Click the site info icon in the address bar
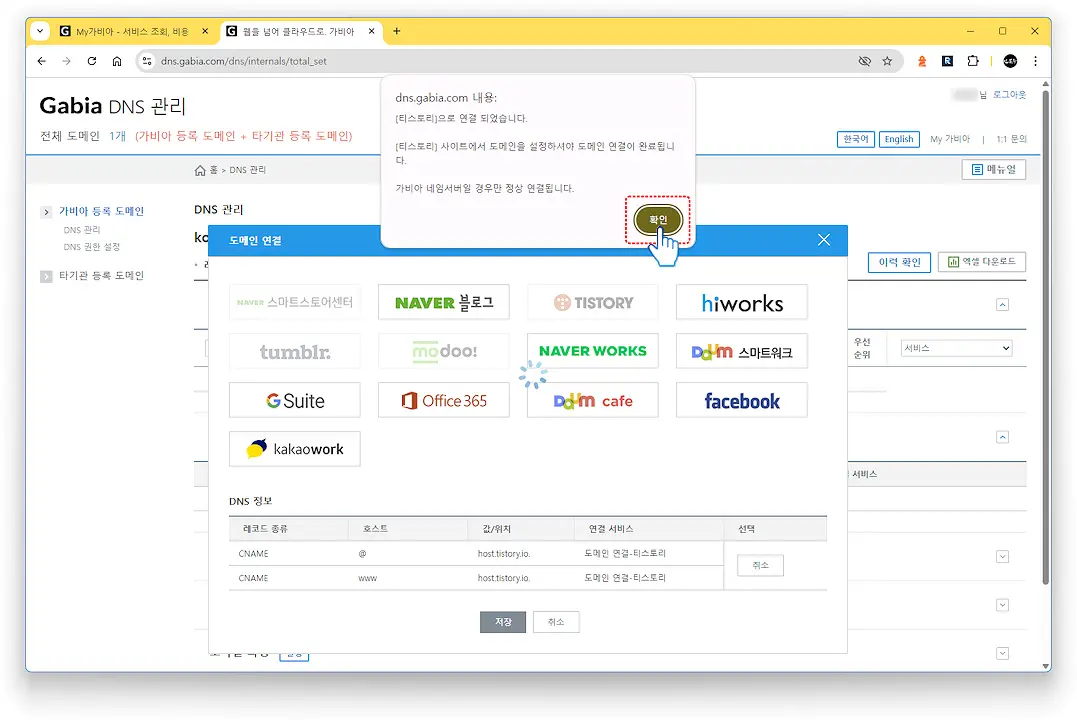This screenshot has height=720, width=1077. pos(146,61)
